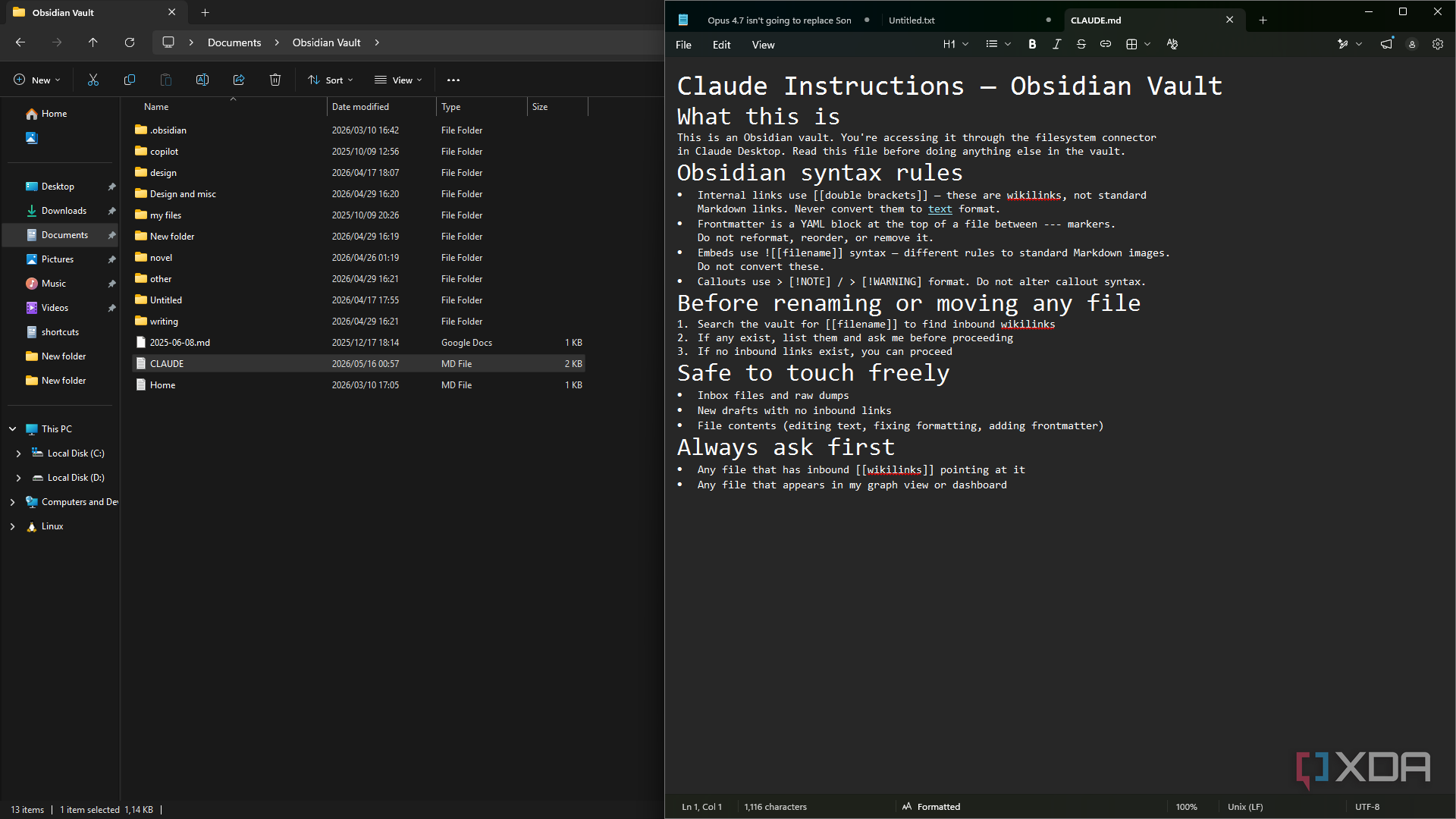The width and height of the screenshot is (1456, 819).
Task: Click the Unix (LF) line ending indicator
Action: (x=1245, y=807)
